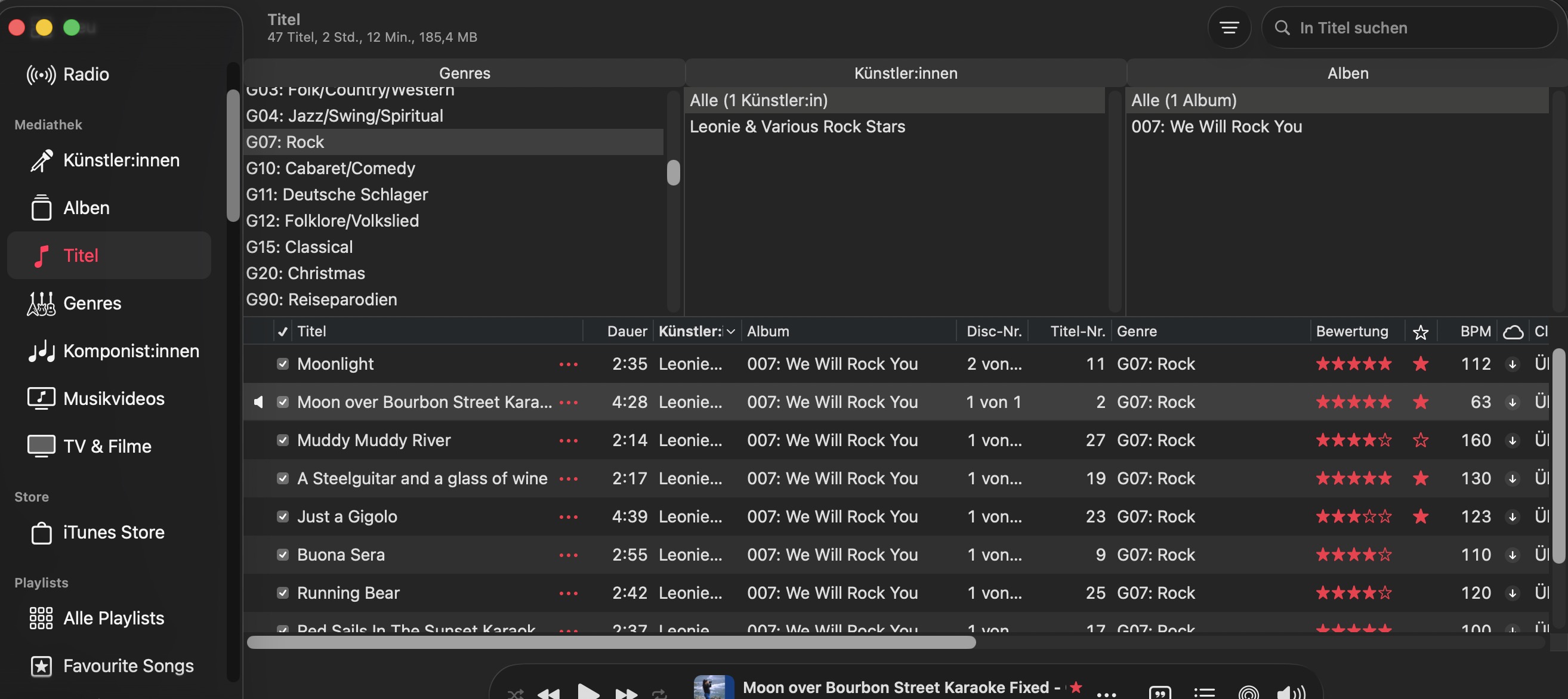This screenshot has height=699, width=1568.
Task: Select artist Leonie & Various Rock Stars
Action: (797, 126)
